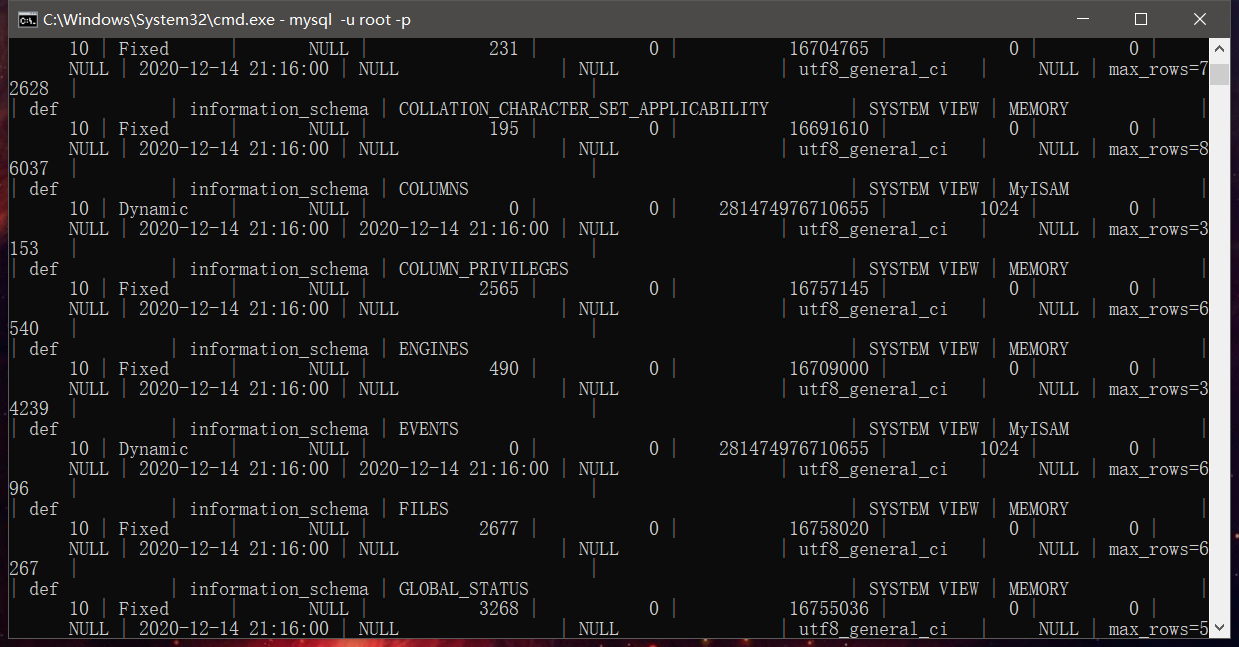Click the vertical scrollbar thumb

pyautogui.click(x=1219, y=74)
